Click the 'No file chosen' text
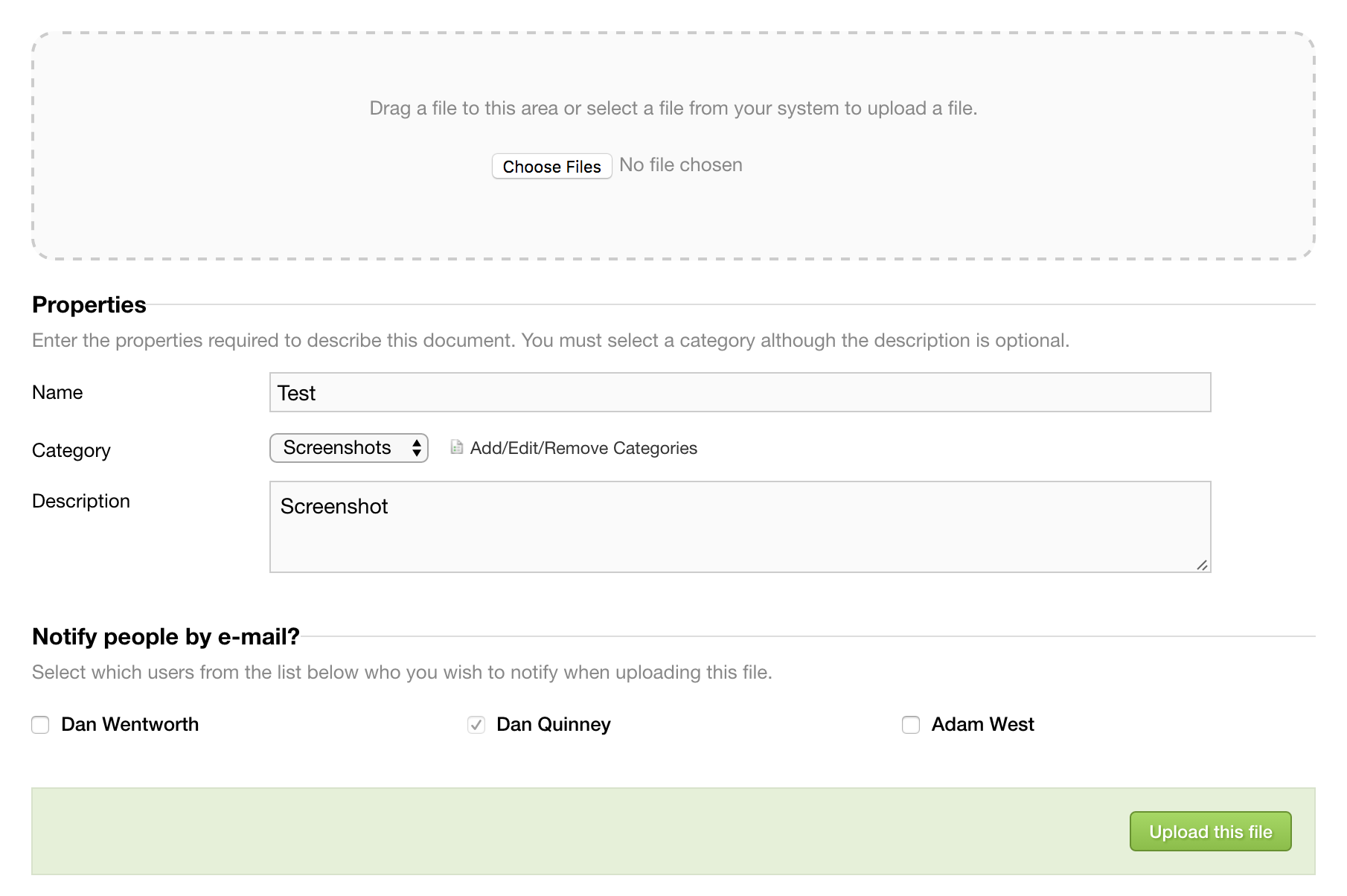This screenshot has height=896, width=1347. click(x=681, y=165)
